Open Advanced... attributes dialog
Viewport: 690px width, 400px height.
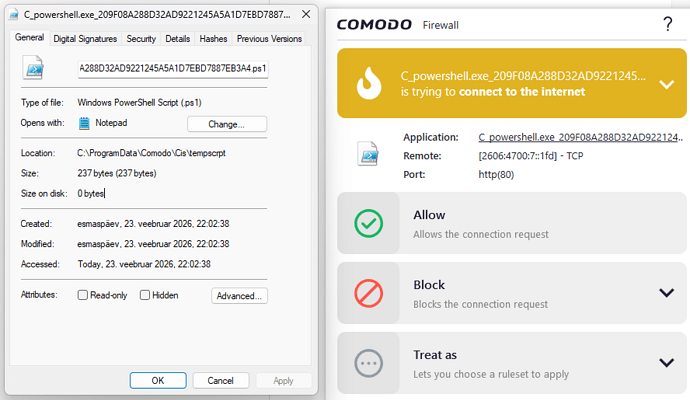pyautogui.click(x=239, y=296)
